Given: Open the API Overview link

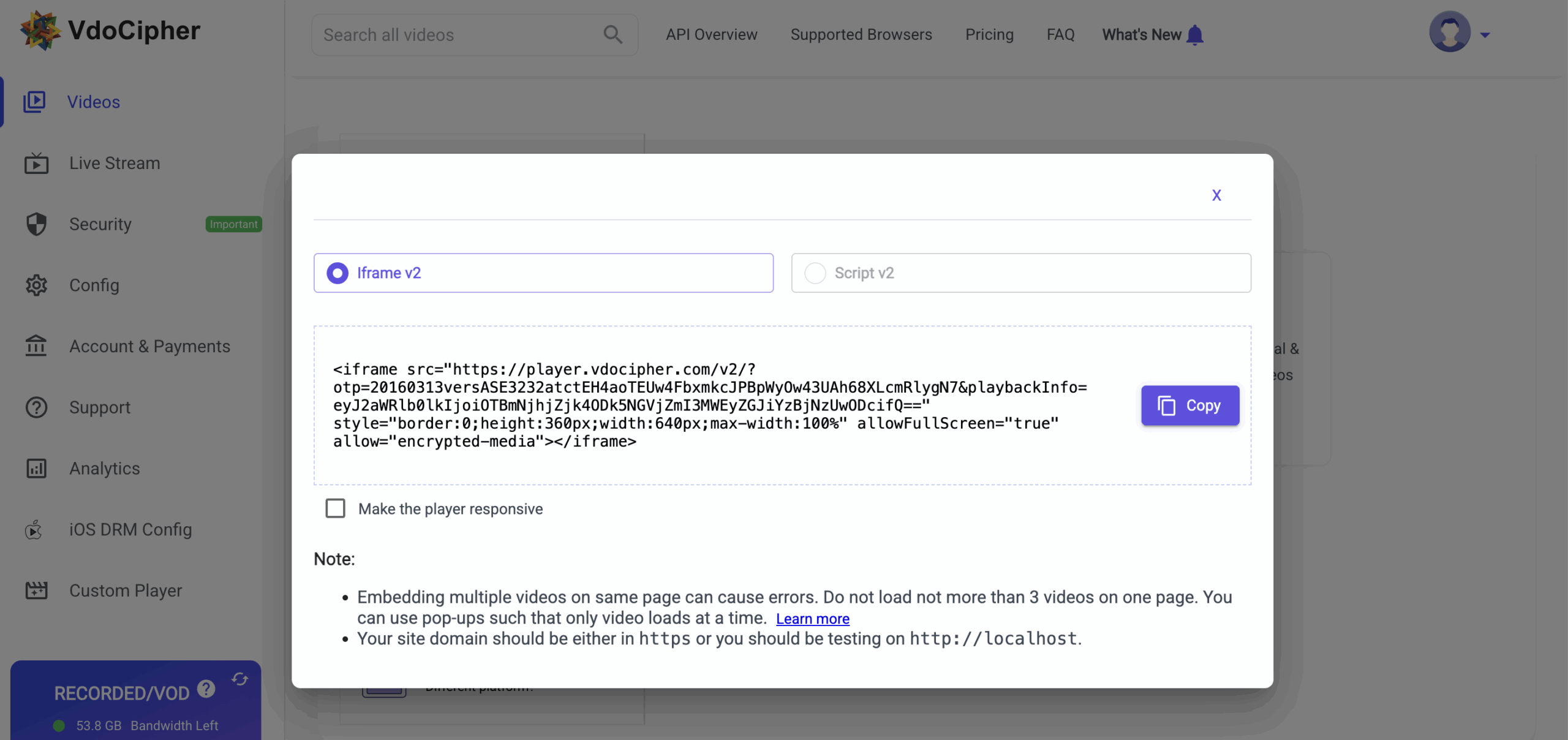Looking at the screenshot, I should pos(712,34).
